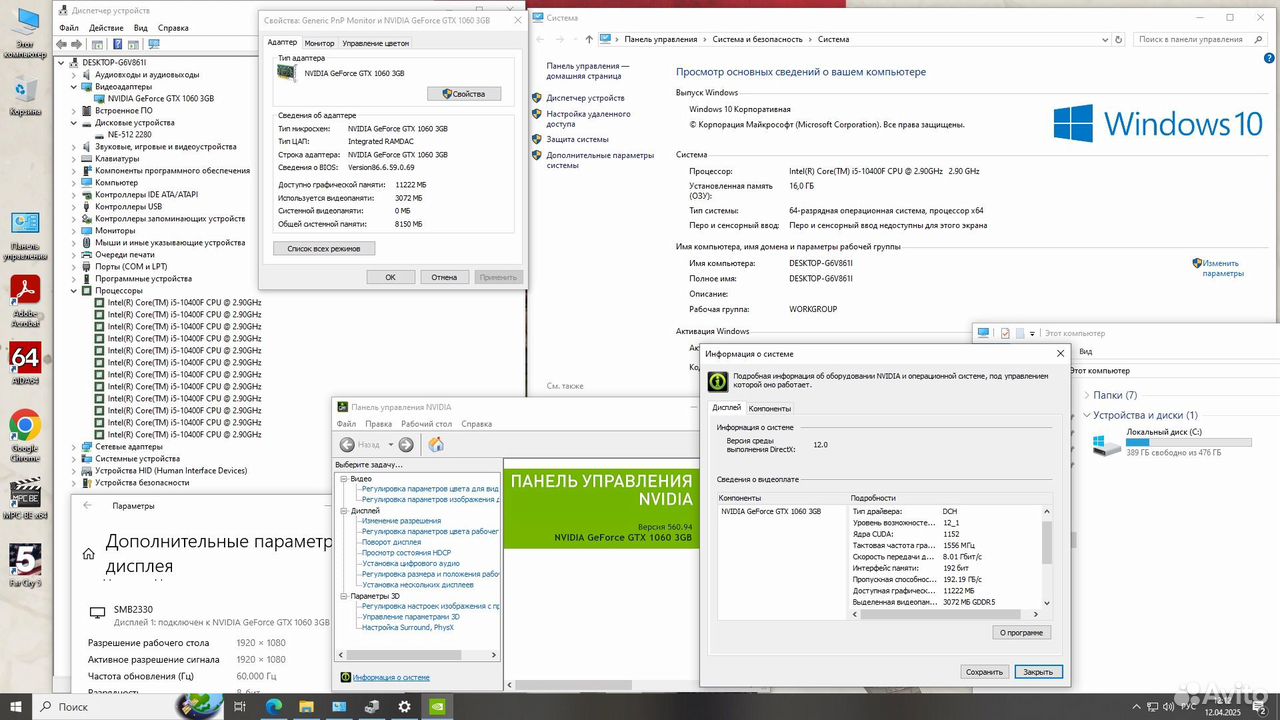This screenshot has height=720, width=1280.
Task: Click the Свойства button in adapter properties
Action: coord(464,94)
